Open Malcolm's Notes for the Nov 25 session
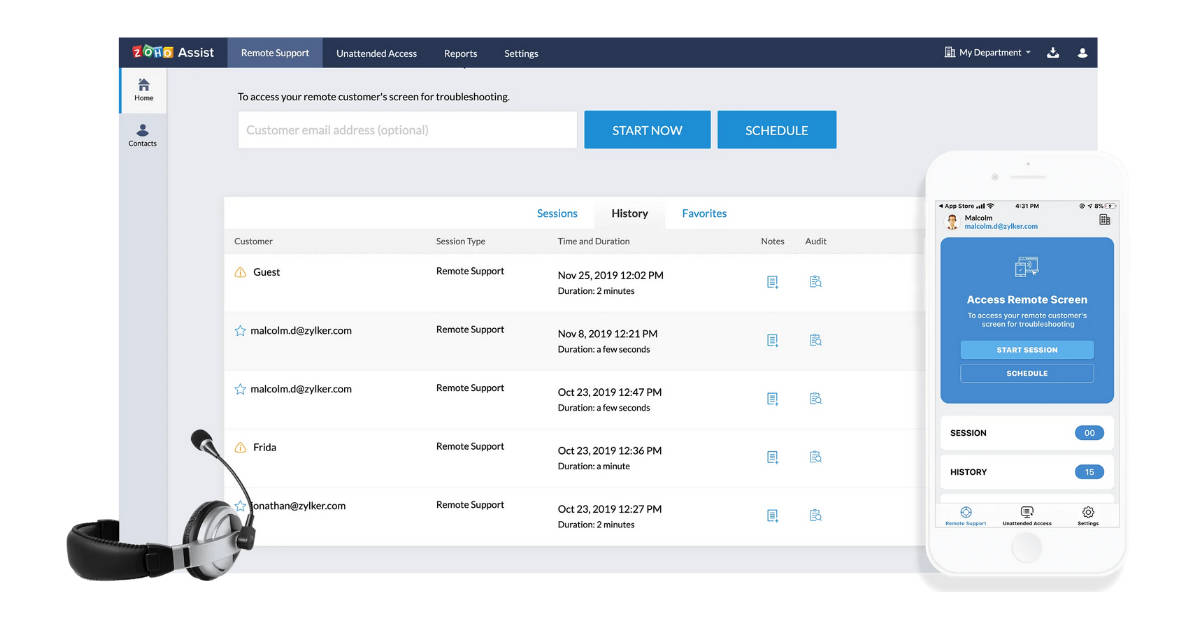Image resolution: width=1200 pixels, height=630 pixels. 772,282
